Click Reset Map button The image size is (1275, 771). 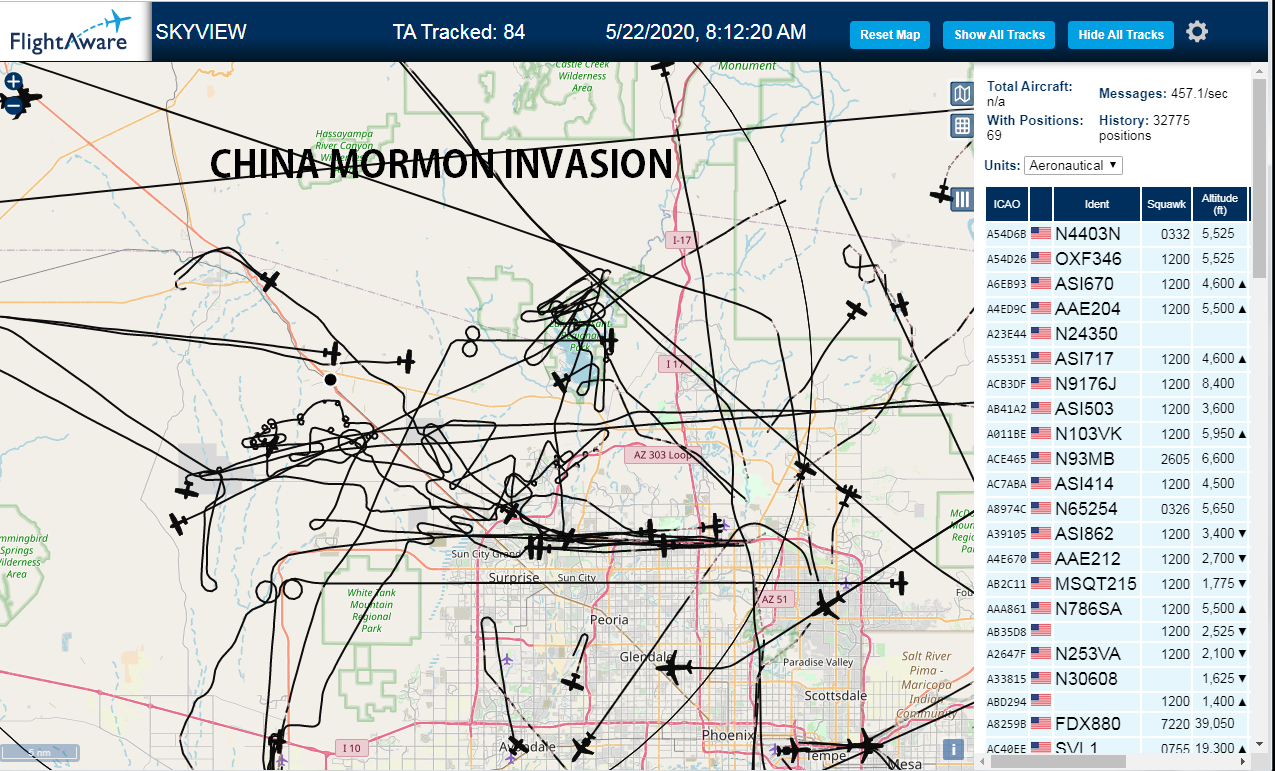890,35
